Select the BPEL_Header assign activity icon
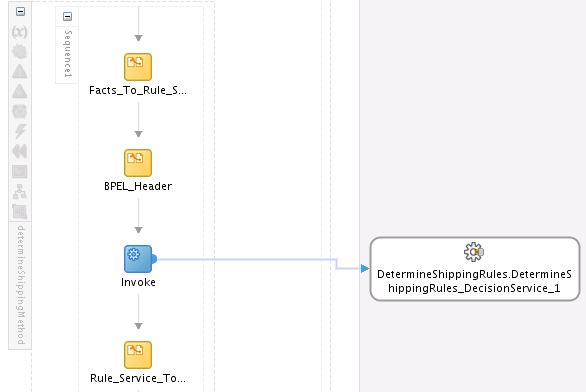This screenshot has height=392, width=586. (138, 163)
